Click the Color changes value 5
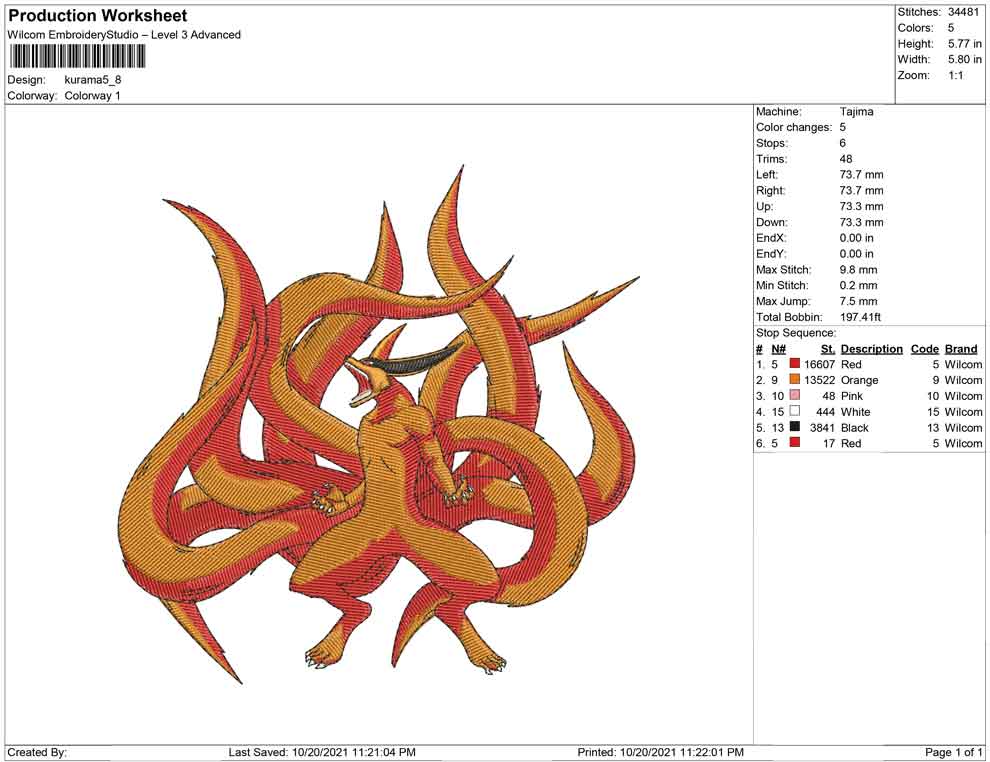This screenshot has height=762, width=990. [842, 128]
